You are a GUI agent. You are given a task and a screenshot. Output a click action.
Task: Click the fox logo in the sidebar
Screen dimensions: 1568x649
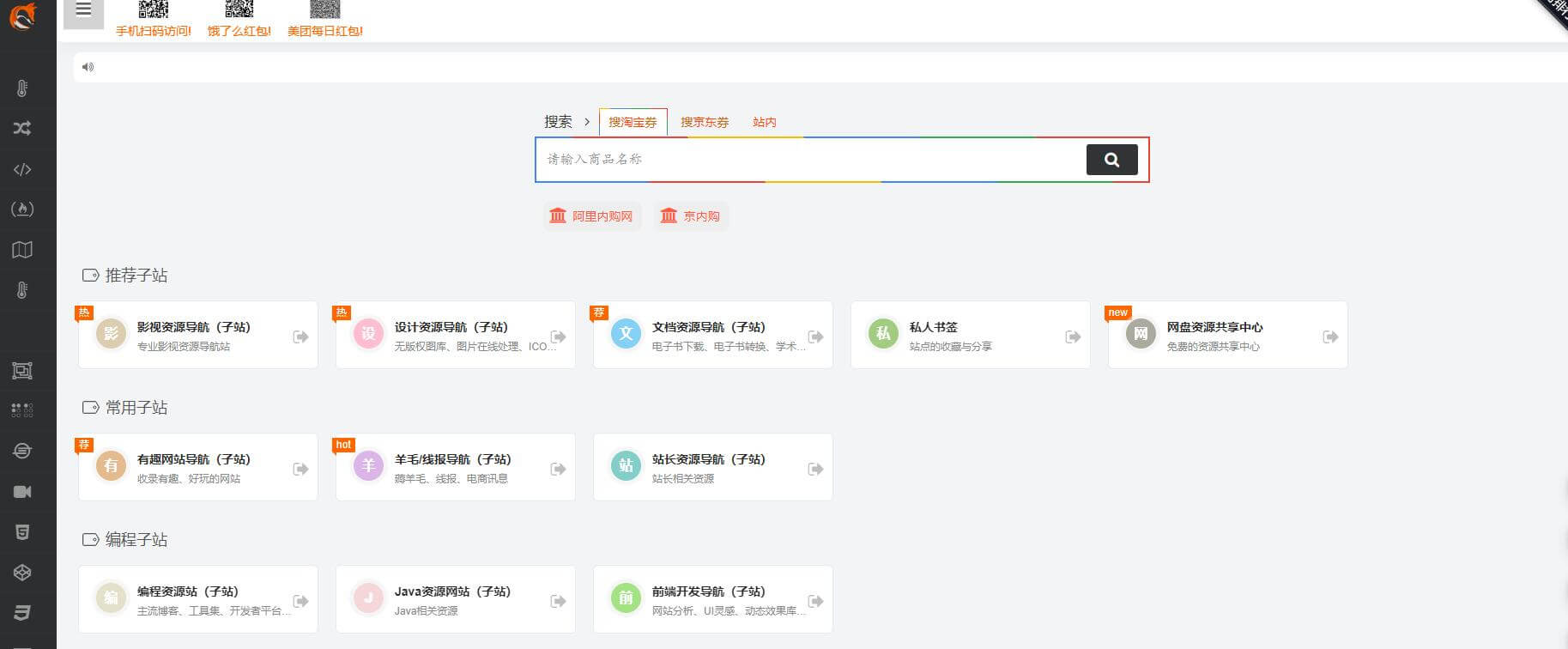23,16
